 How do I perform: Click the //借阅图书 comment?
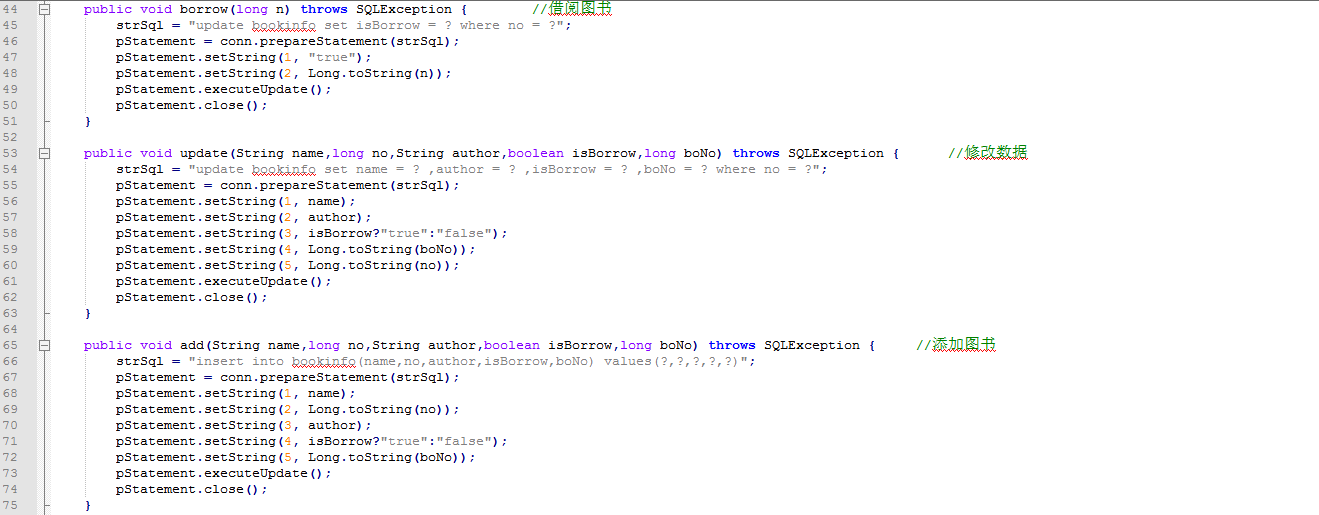click(x=571, y=9)
